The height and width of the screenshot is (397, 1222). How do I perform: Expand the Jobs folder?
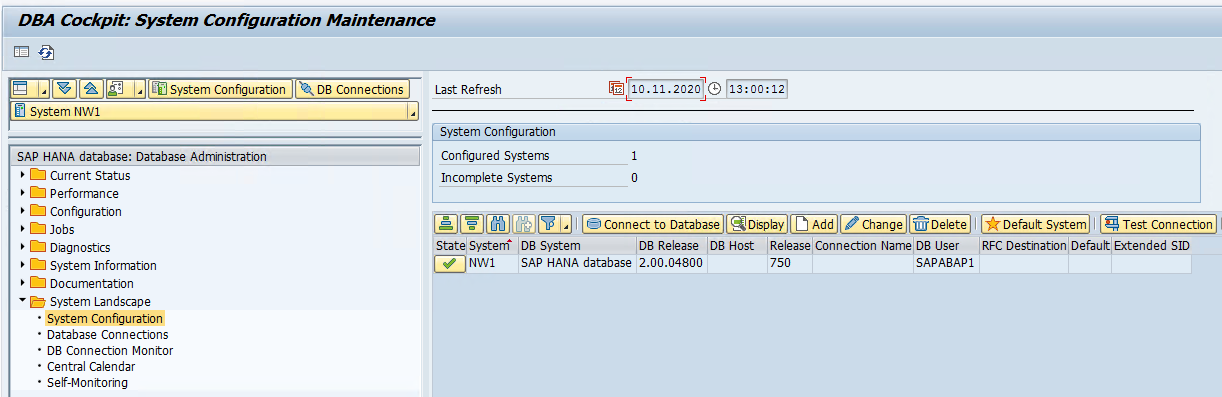22,229
